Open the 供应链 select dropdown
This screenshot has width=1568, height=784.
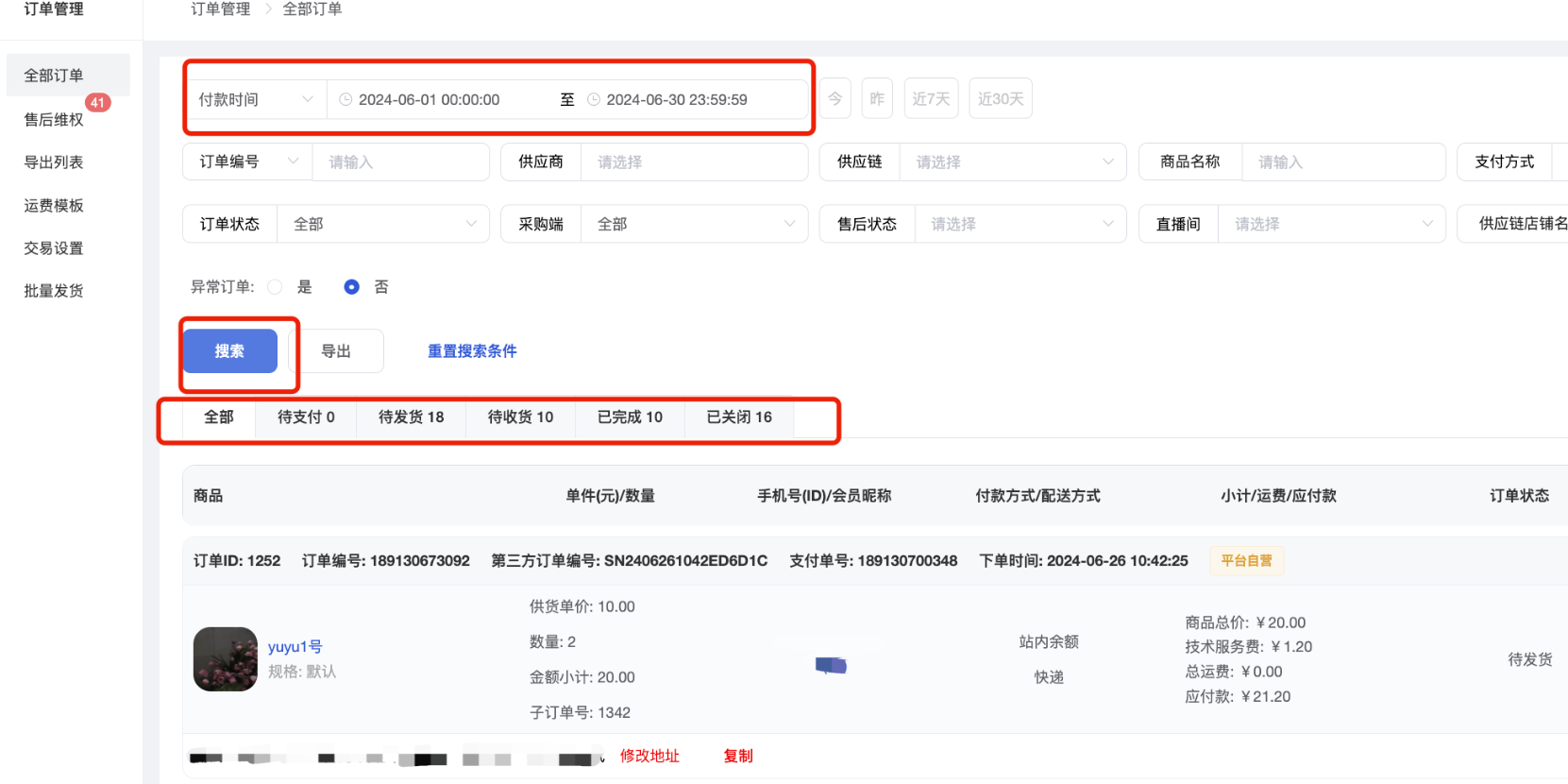coord(1012,162)
